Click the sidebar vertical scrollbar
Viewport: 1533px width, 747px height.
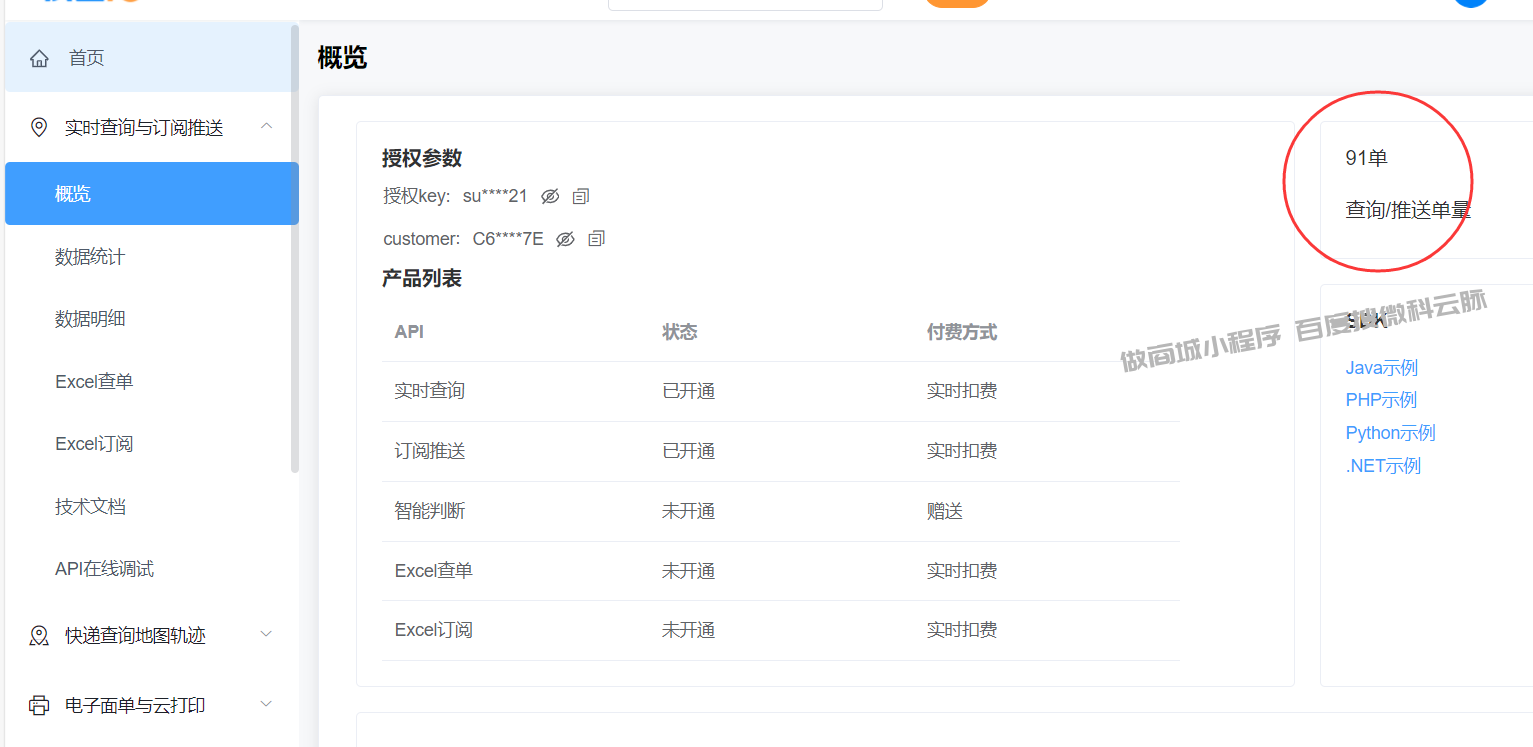[x=295, y=248]
